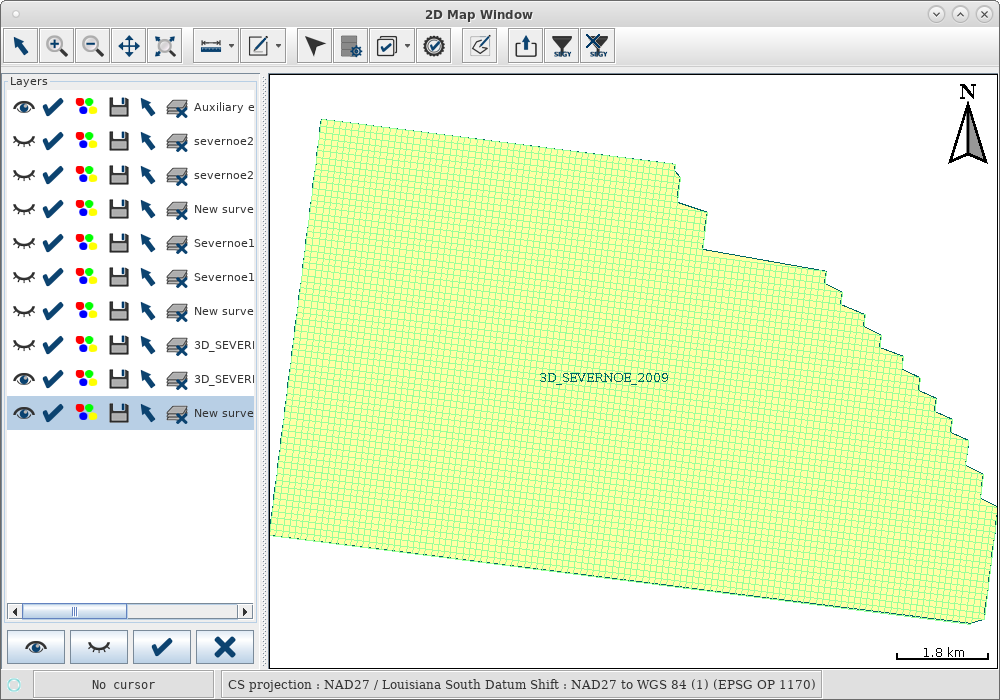Viewport: 1000px width, 700px height.
Task: Open color settings for highlighted New surve layer
Action: tap(86, 413)
